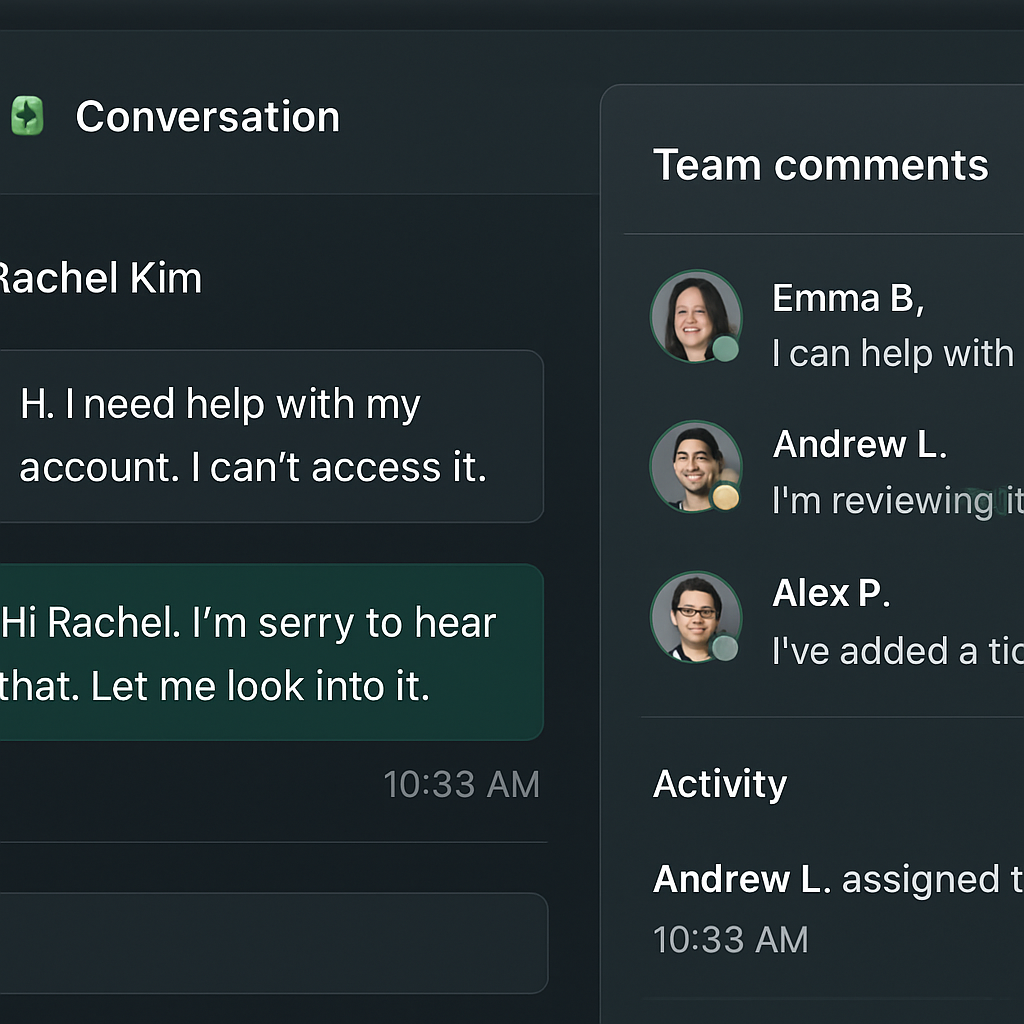Viewport: 1024px width, 1024px height.
Task: Select Rachel's message about account access
Action: [x=271, y=436]
